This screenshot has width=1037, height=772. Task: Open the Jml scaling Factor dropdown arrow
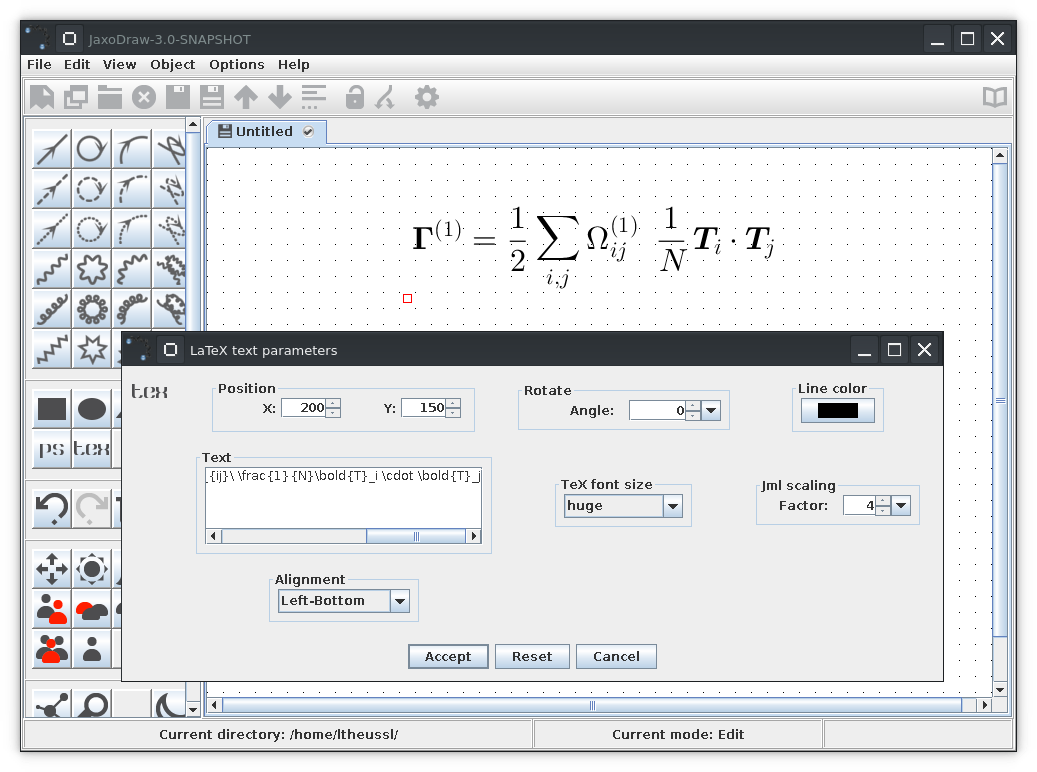click(901, 506)
